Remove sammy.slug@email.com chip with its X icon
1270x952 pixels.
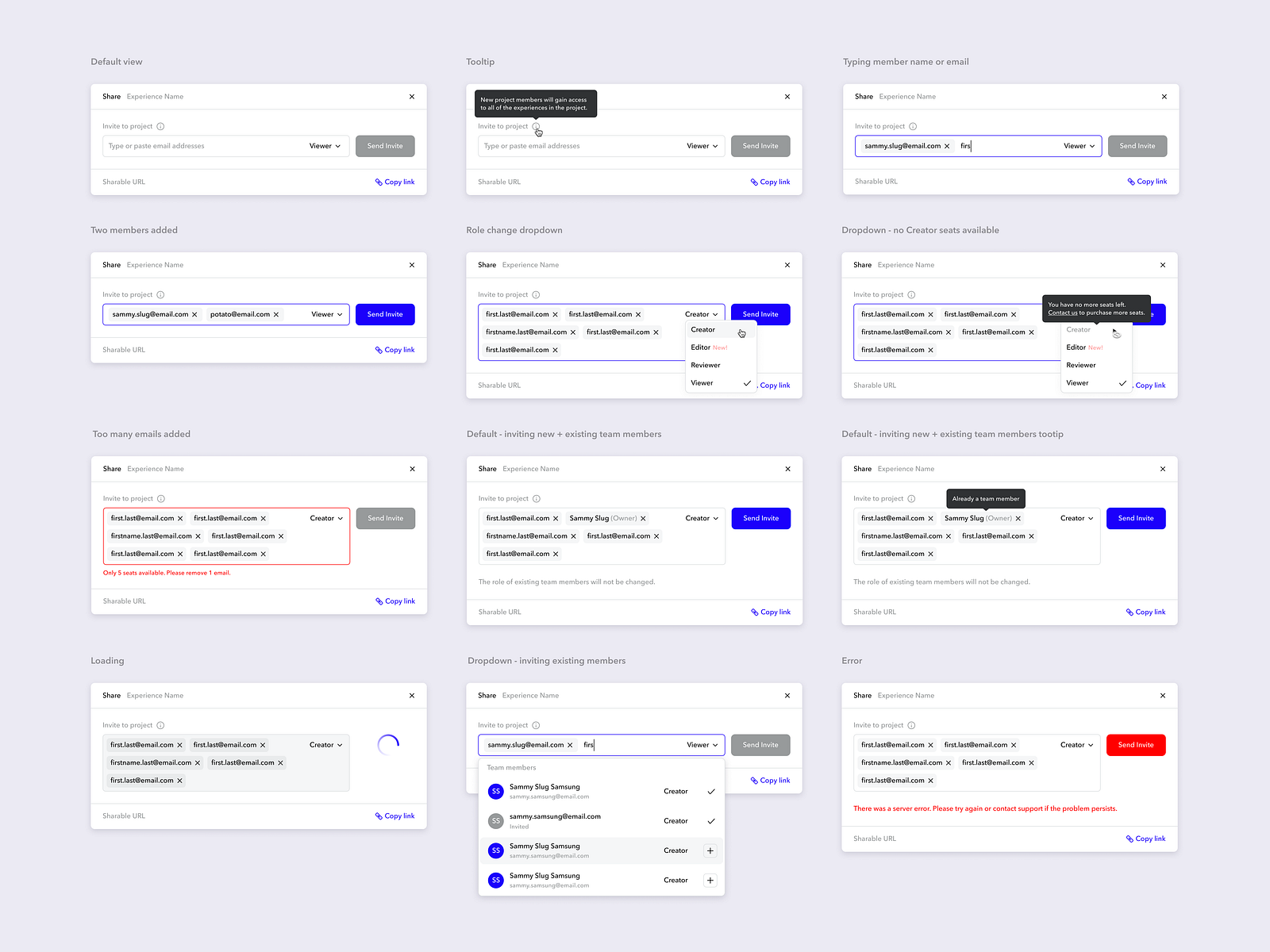(x=195, y=314)
